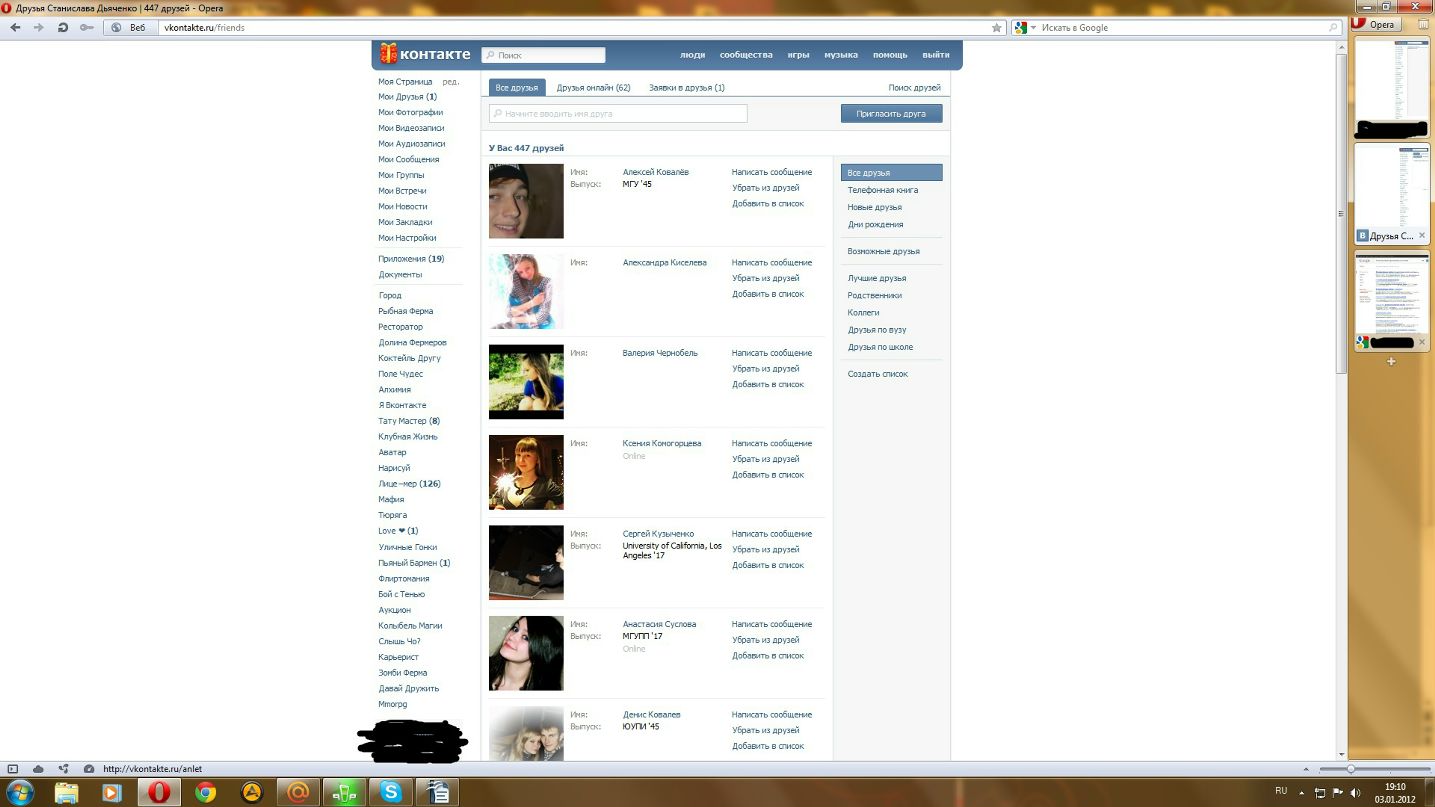
Task: Open 'Зомби Ферма' application link
Action: [x=402, y=673]
